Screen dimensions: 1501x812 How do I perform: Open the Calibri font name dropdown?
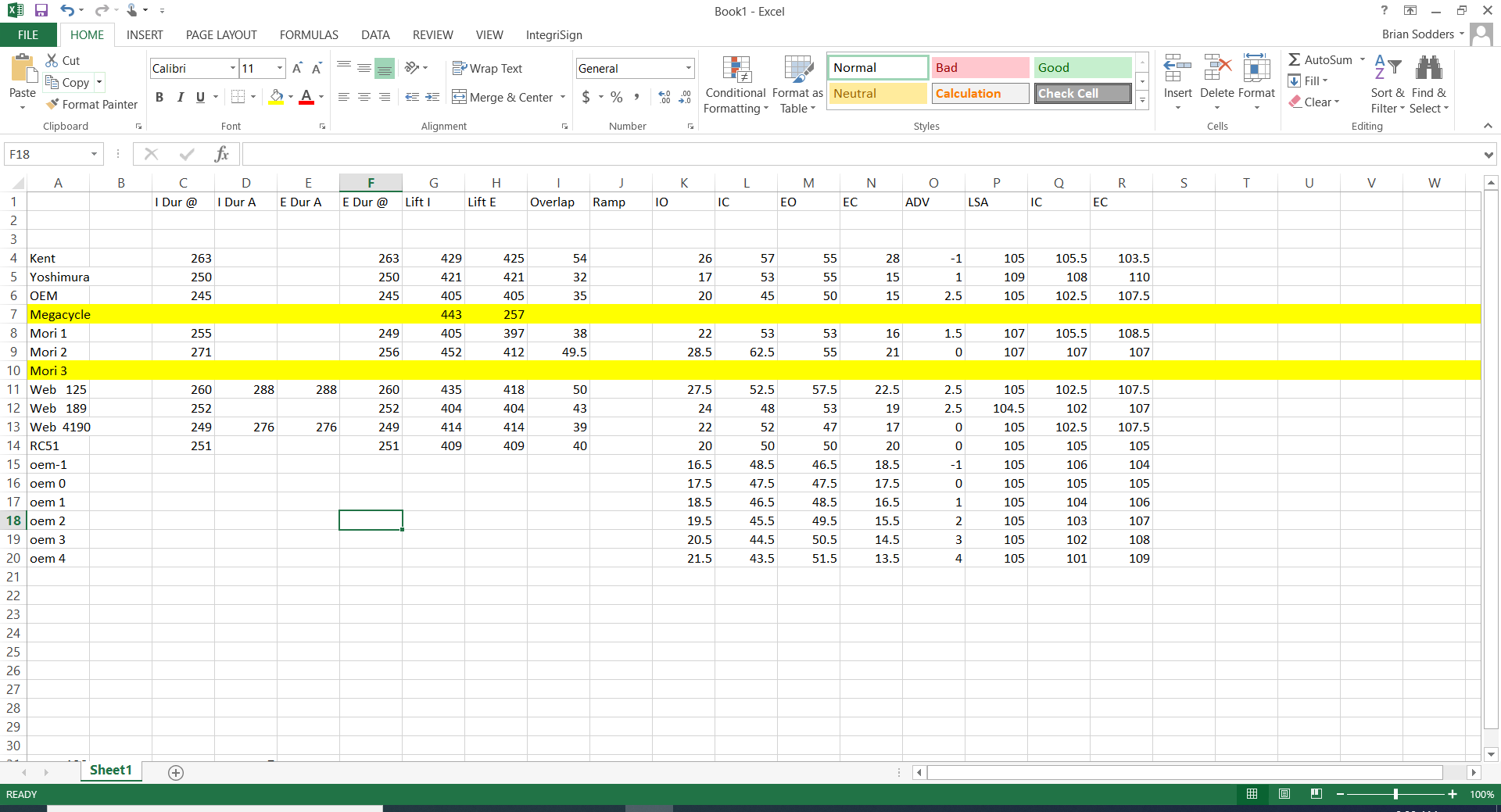[233, 68]
